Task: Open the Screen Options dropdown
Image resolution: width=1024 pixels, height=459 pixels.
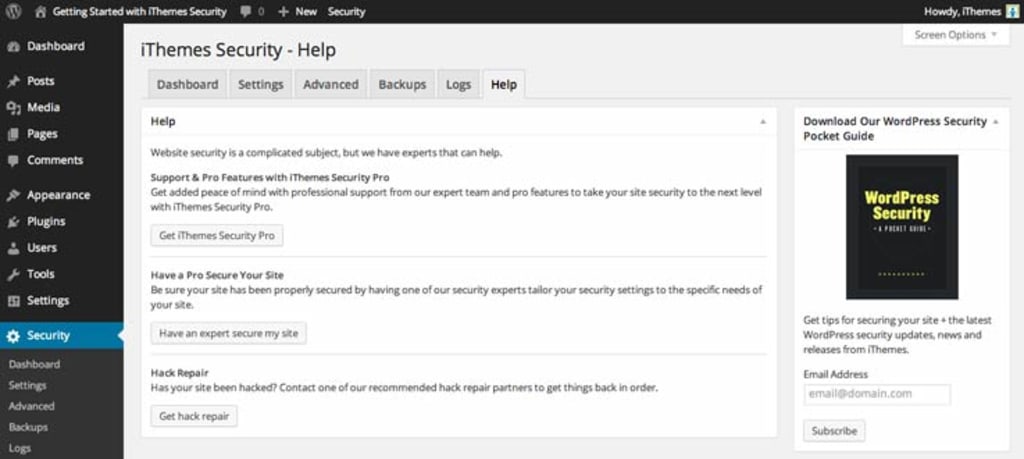Action: click(955, 35)
